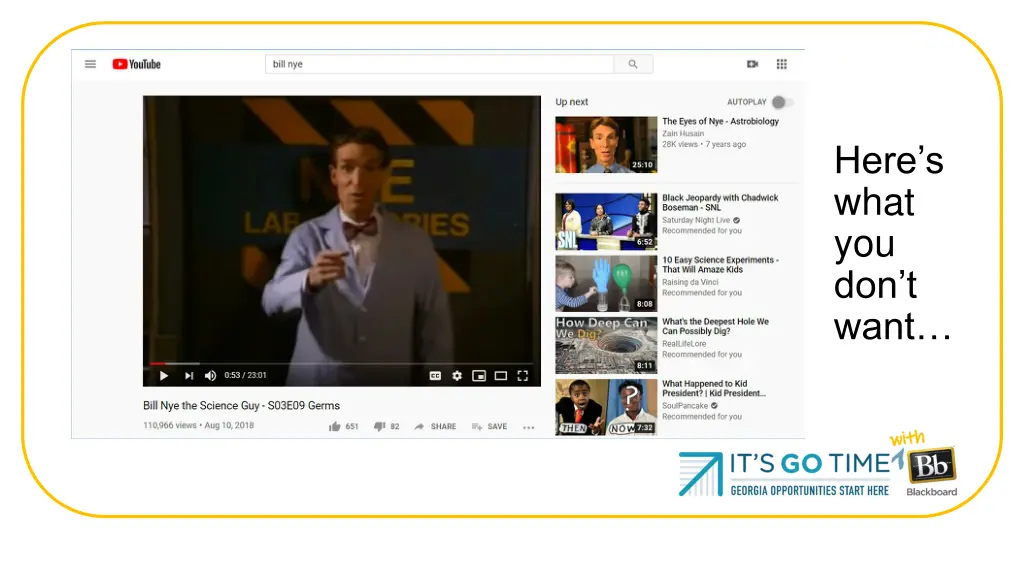Toggle the Autoplay switch
The image size is (1024, 576).
coord(782,102)
